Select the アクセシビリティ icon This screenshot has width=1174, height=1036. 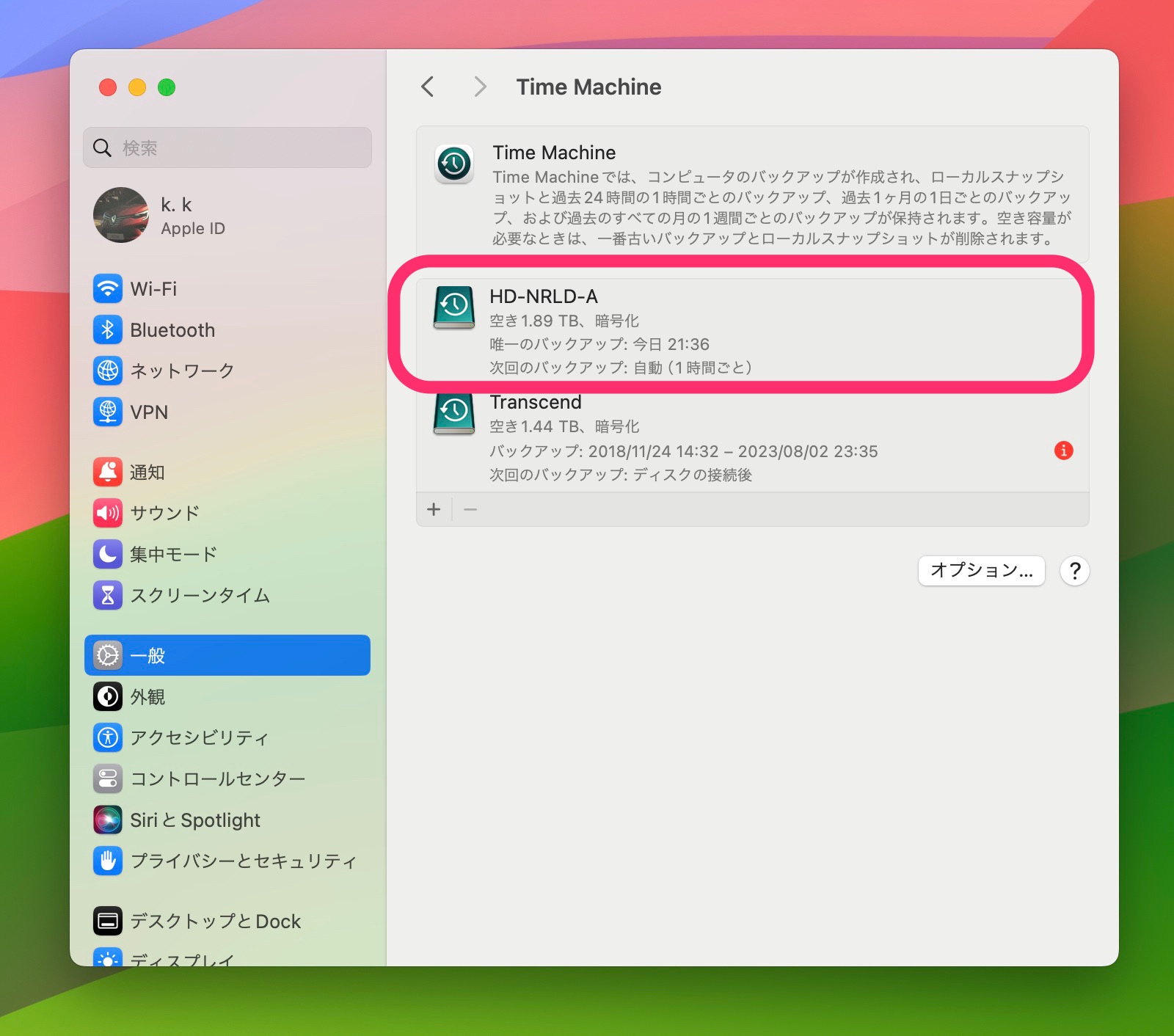pos(108,737)
